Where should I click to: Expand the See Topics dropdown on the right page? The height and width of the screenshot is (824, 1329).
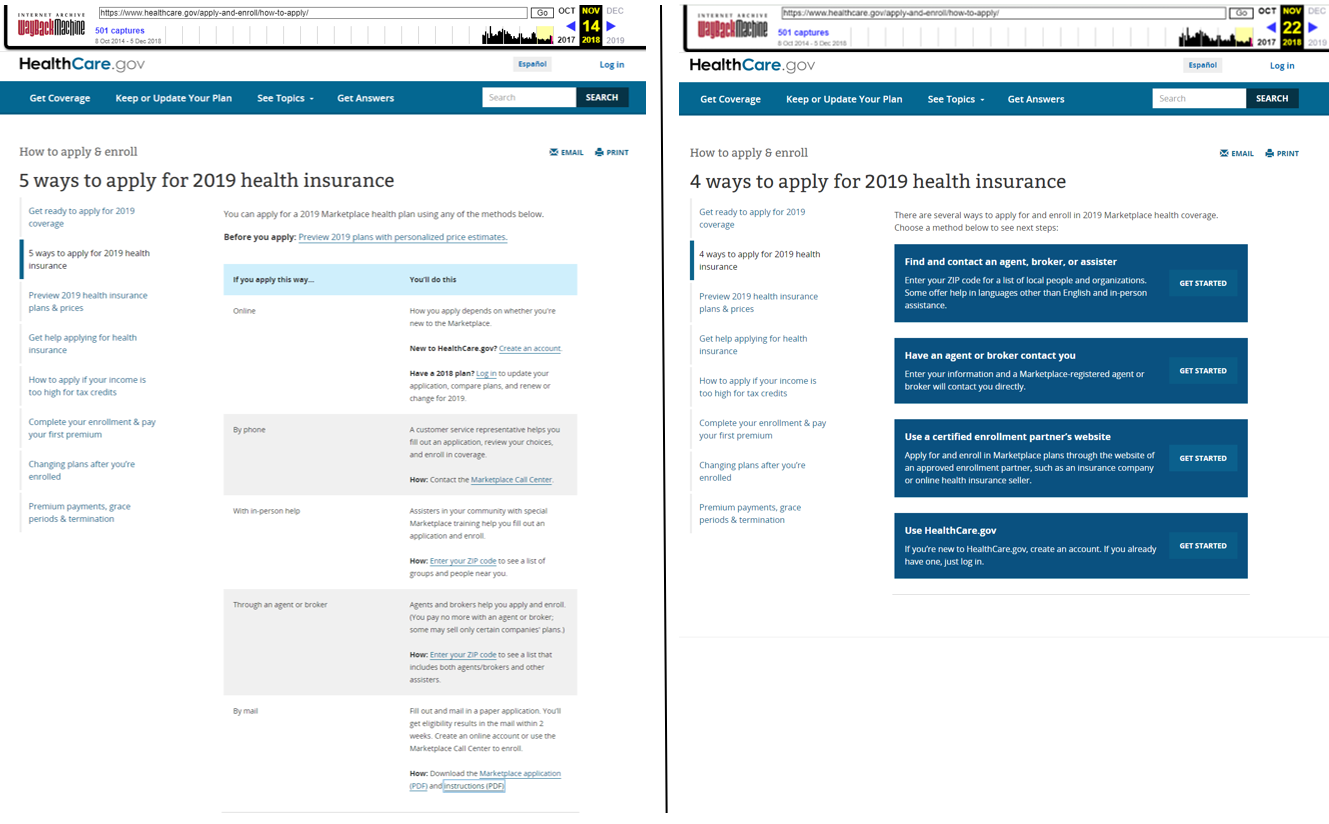coord(955,99)
